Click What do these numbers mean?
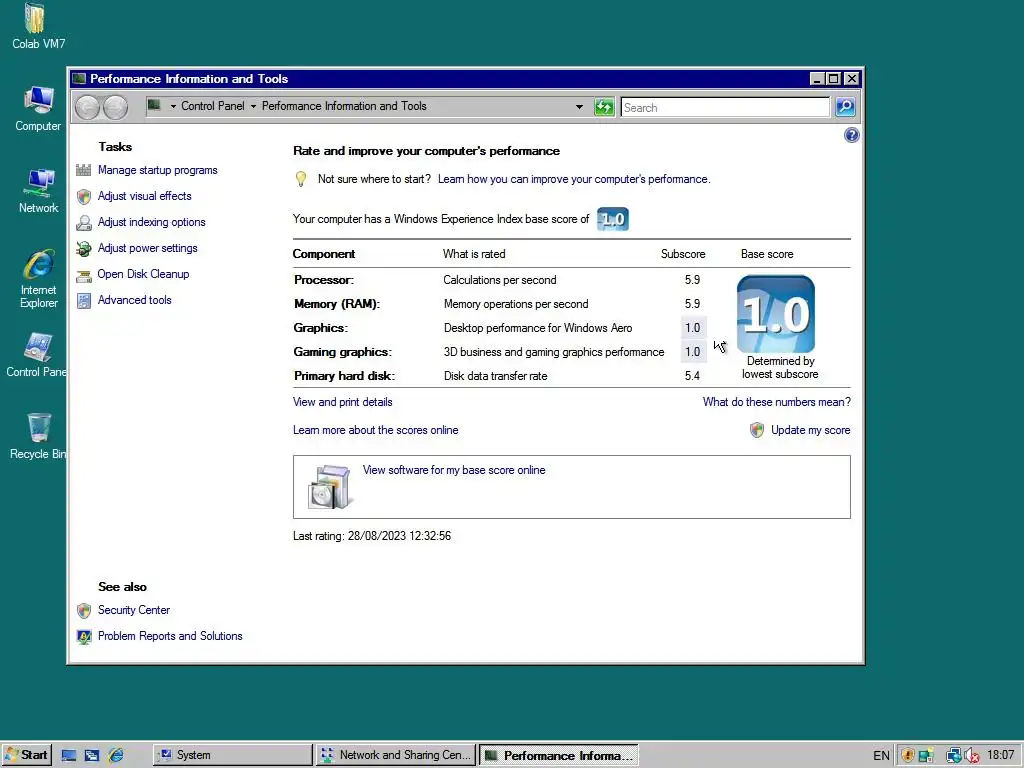 776,402
